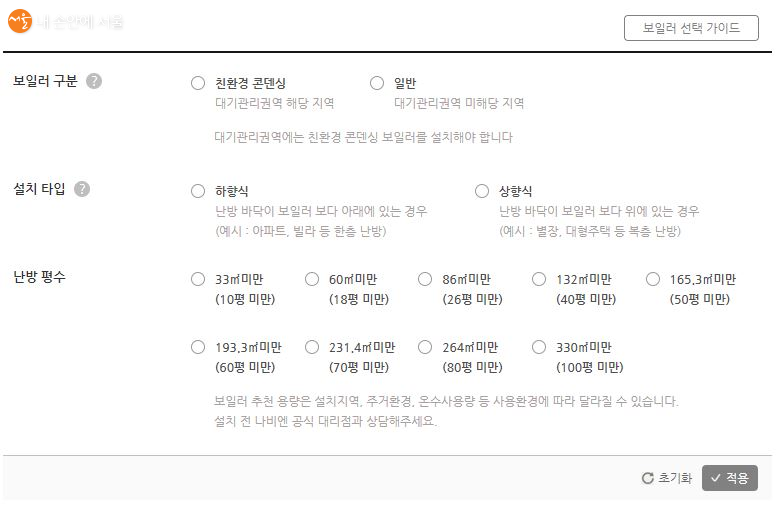Choose 상향식 installation type
This screenshot has width=777, height=506.
[x=482, y=191]
